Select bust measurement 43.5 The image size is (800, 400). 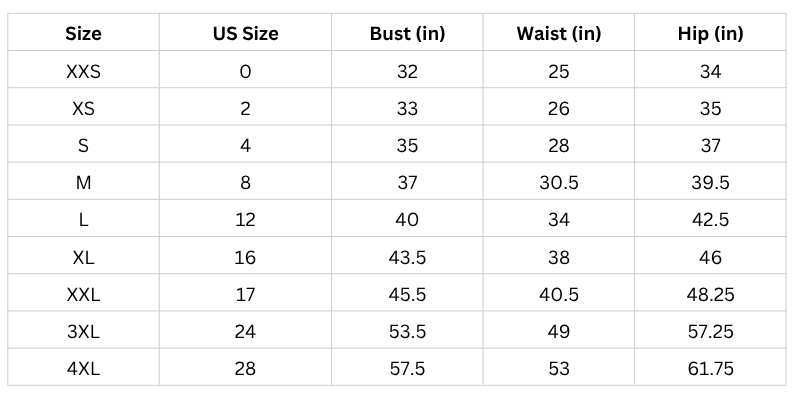[x=407, y=257]
